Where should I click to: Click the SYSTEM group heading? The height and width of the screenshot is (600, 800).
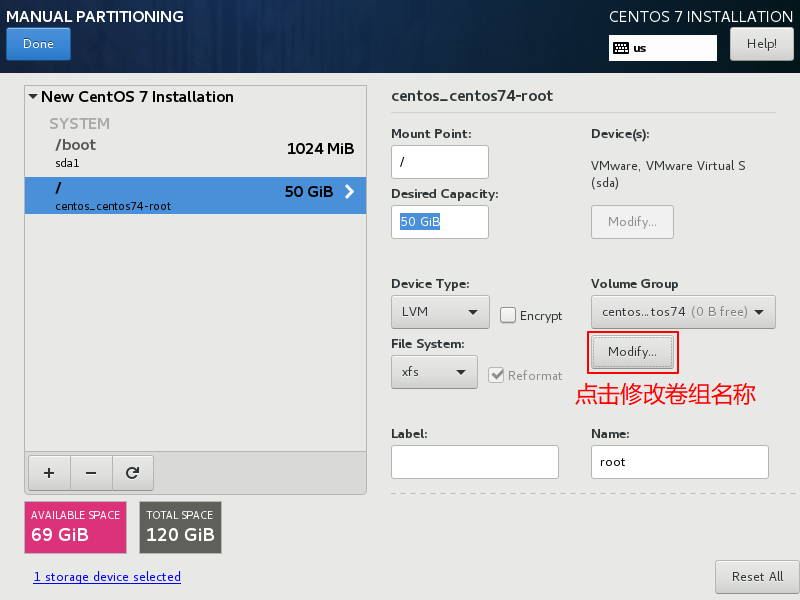(x=80, y=124)
